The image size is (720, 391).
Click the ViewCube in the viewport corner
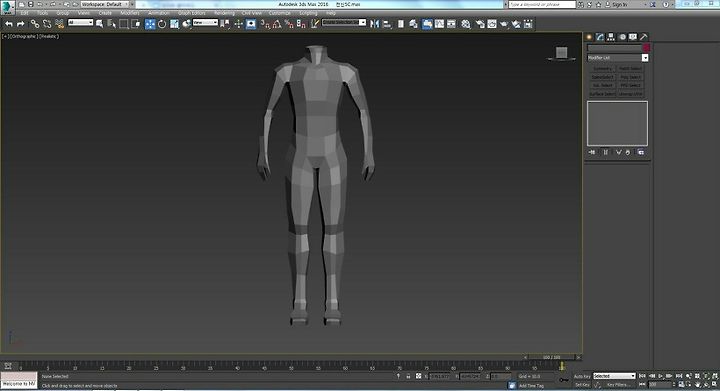click(561, 54)
